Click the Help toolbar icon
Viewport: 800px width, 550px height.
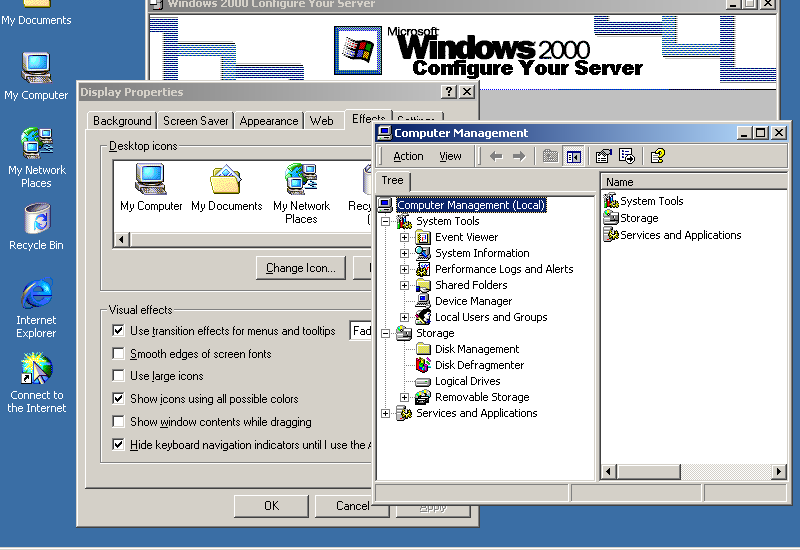[x=657, y=156]
